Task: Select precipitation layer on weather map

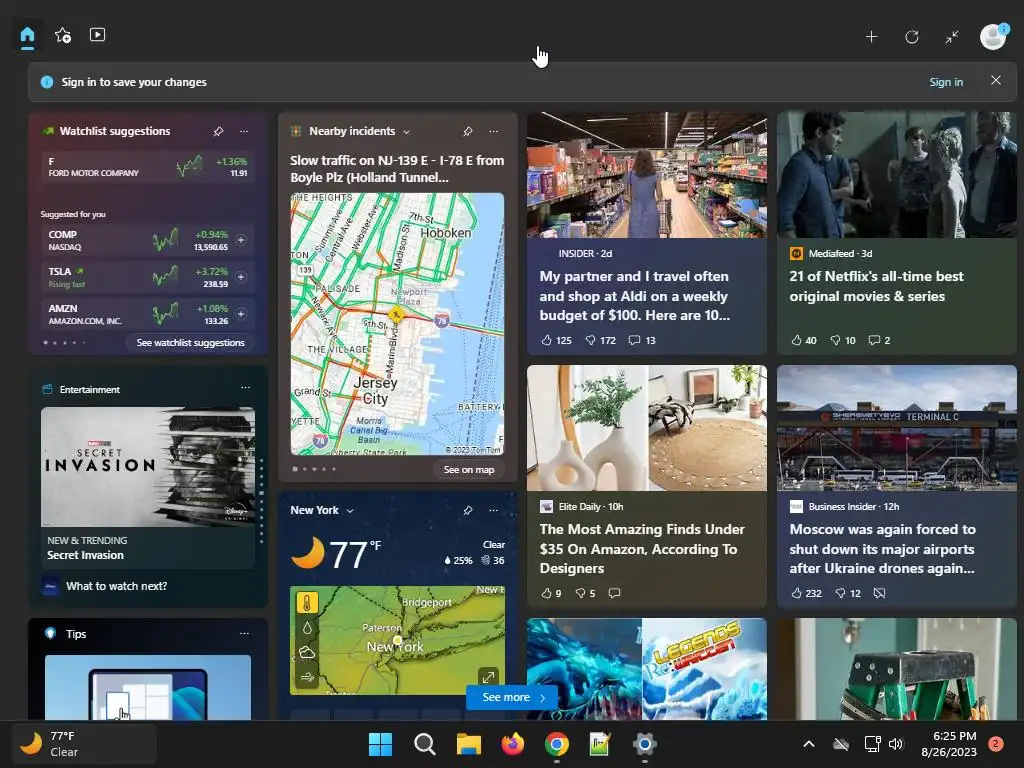Action: [x=307, y=628]
